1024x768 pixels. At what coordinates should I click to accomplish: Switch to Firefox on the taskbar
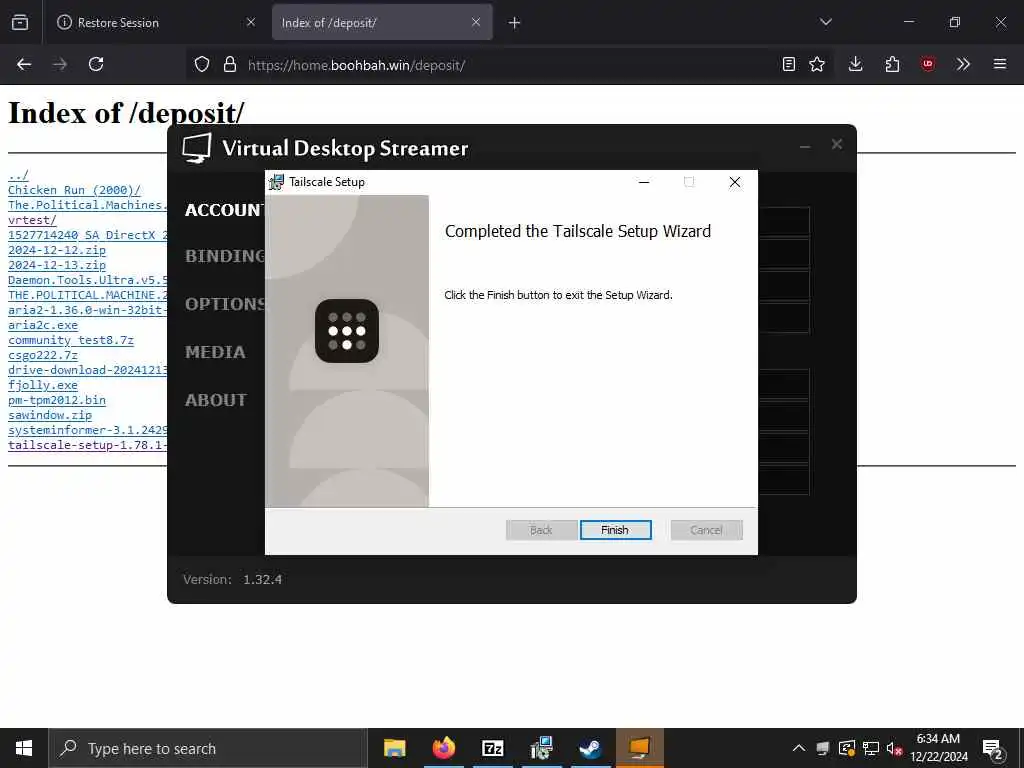tap(443, 748)
